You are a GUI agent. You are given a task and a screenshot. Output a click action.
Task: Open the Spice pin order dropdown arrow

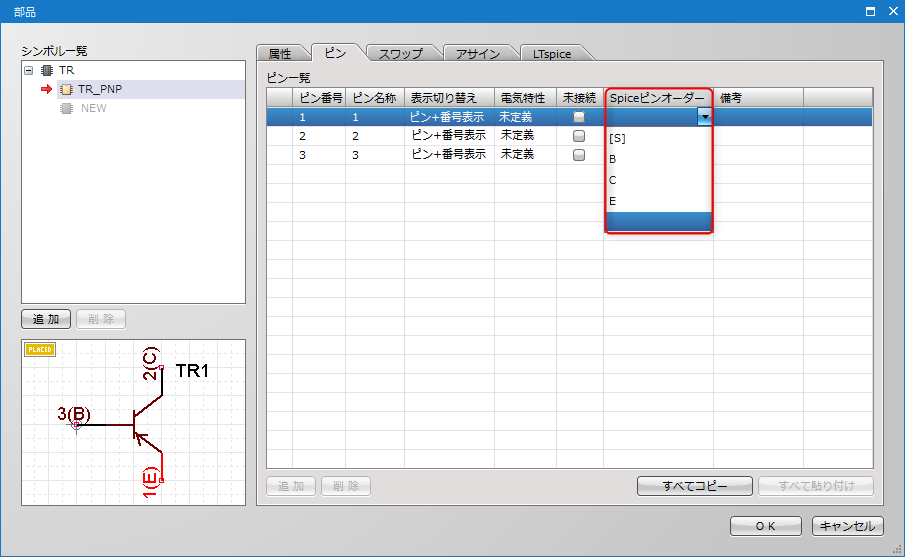coord(704,117)
